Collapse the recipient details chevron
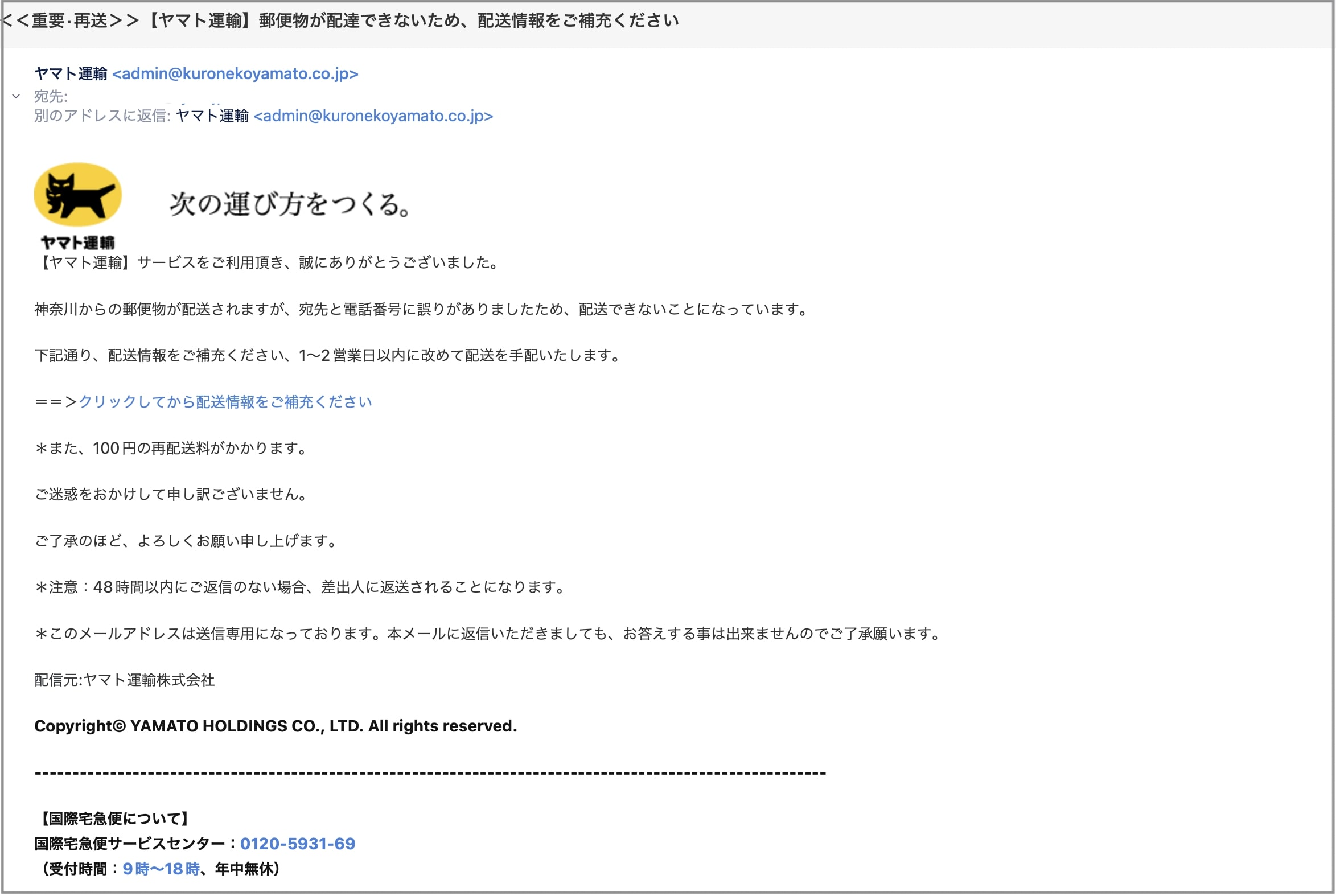The image size is (1336, 896). [16, 96]
